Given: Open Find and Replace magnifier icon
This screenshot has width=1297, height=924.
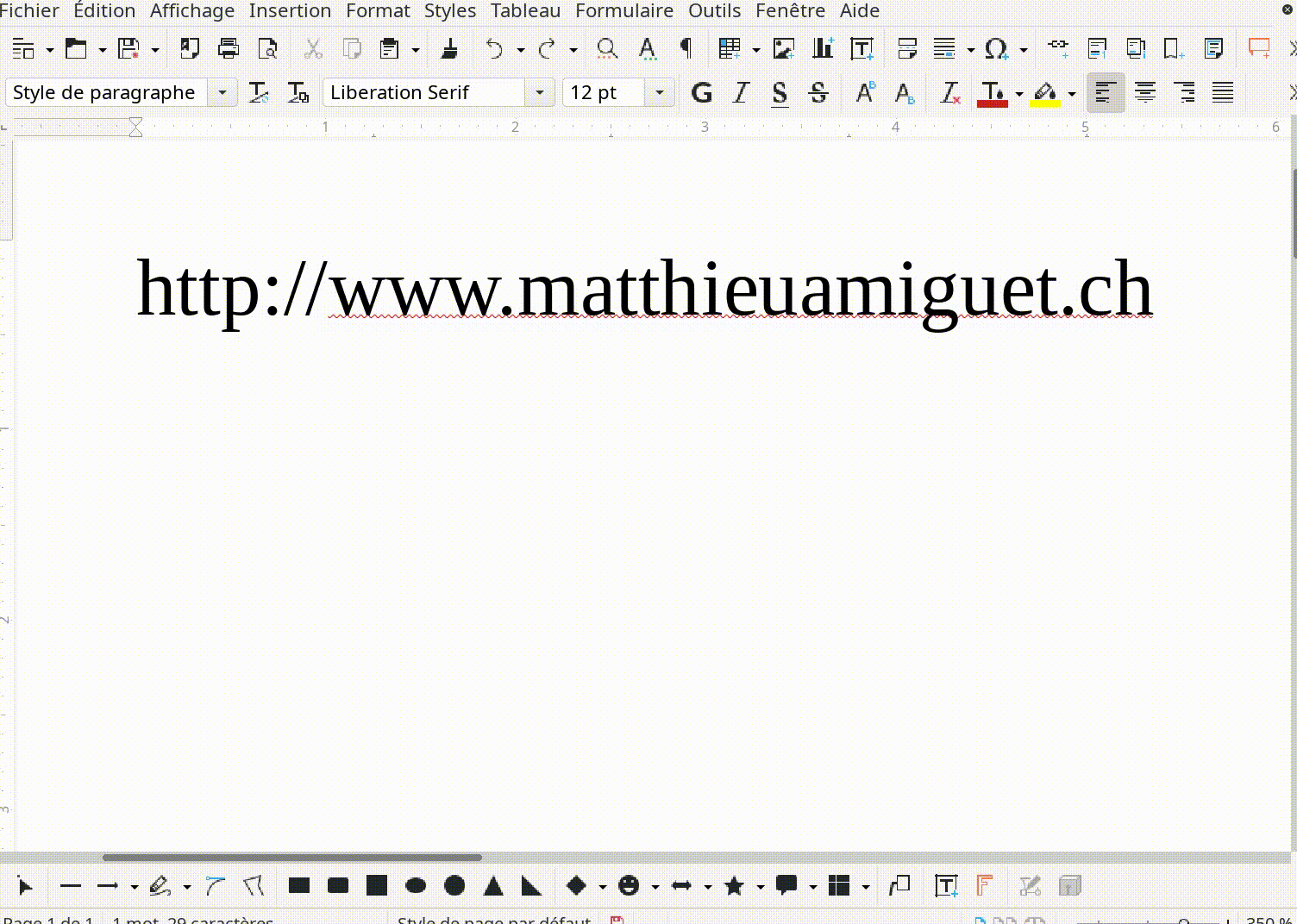Looking at the screenshot, I should pyautogui.click(x=607, y=48).
